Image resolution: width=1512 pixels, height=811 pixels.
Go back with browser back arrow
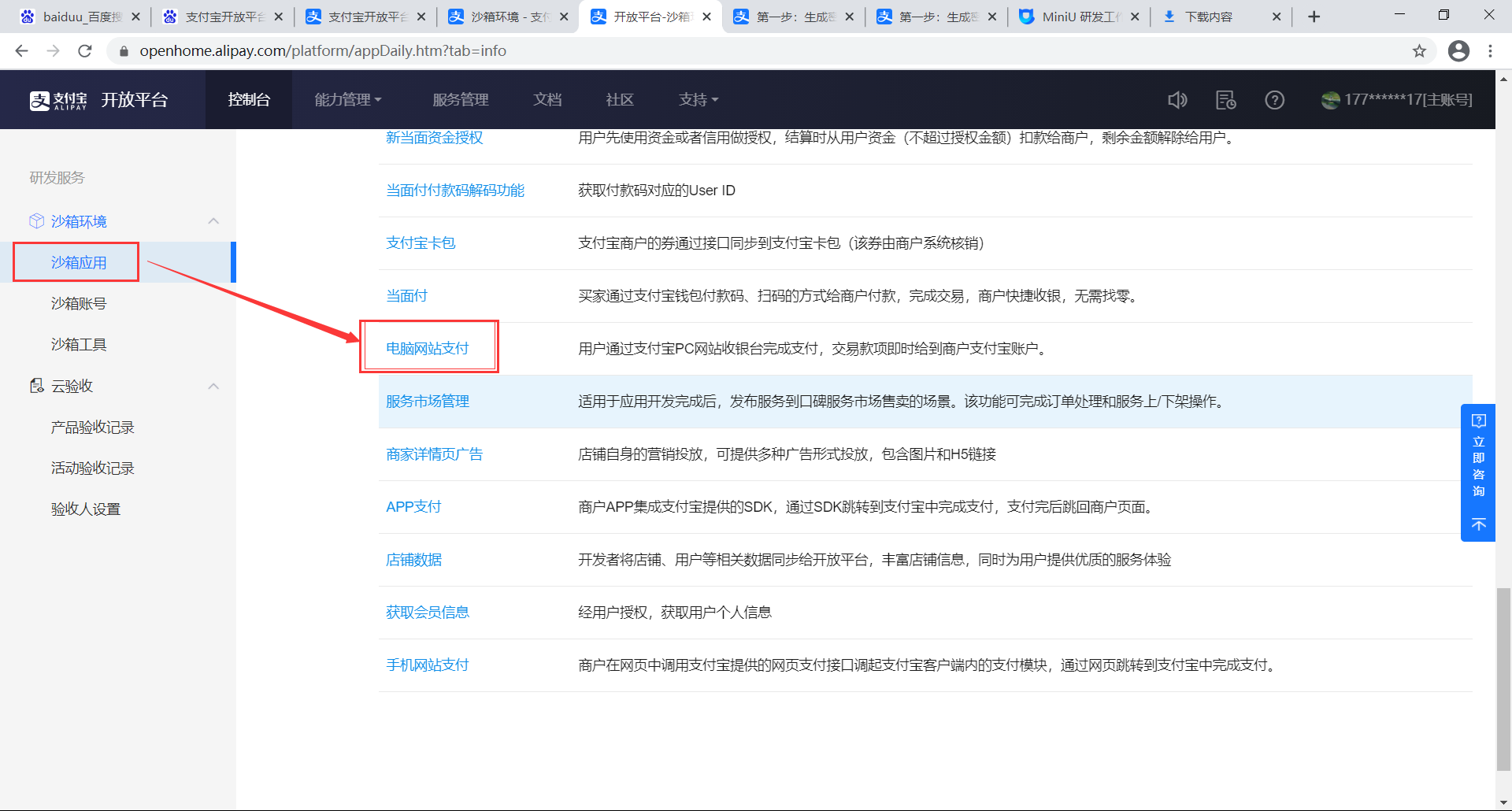click(21, 51)
